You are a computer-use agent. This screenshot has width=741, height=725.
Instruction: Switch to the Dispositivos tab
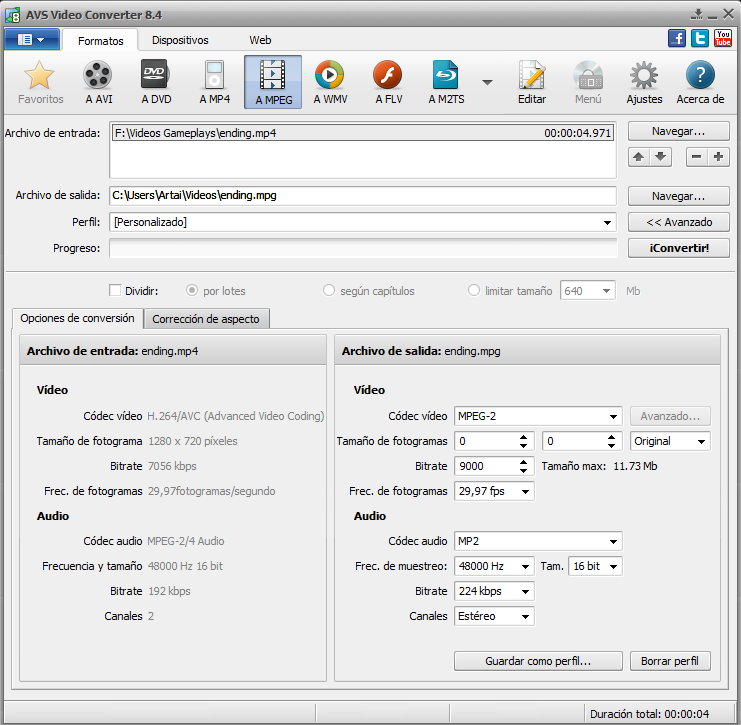point(180,40)
